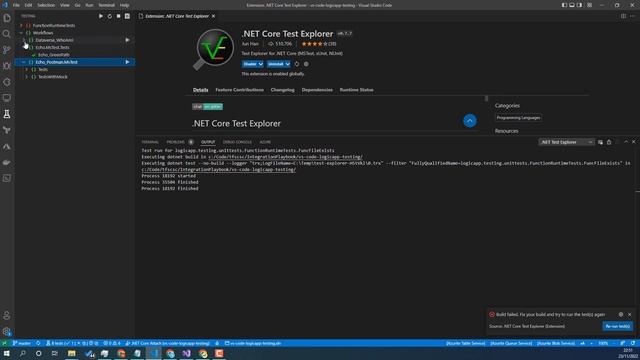Run the Dataverse_WhoAmI tests

coord(127,40)
